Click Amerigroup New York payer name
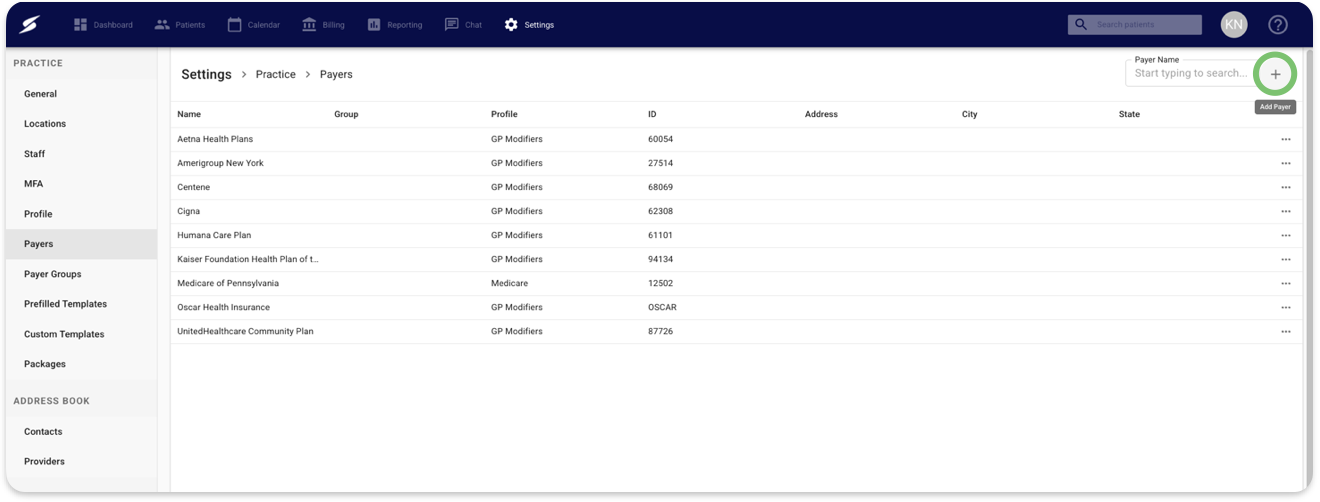 221,163
